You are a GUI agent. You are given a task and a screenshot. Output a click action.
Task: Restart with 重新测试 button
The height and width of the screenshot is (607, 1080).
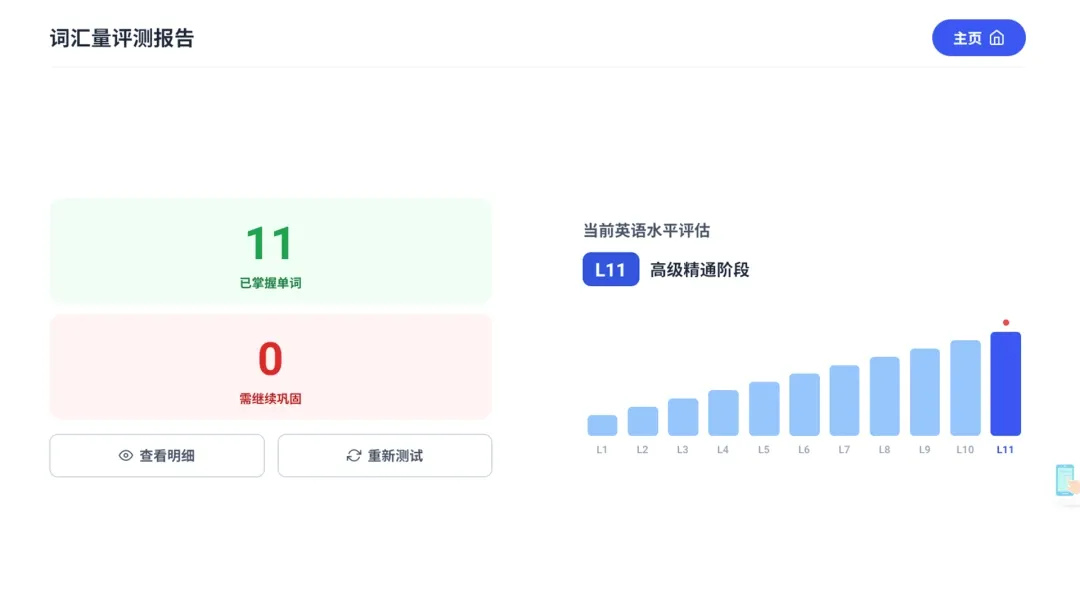pyautogui.click(x=385, y=455)
